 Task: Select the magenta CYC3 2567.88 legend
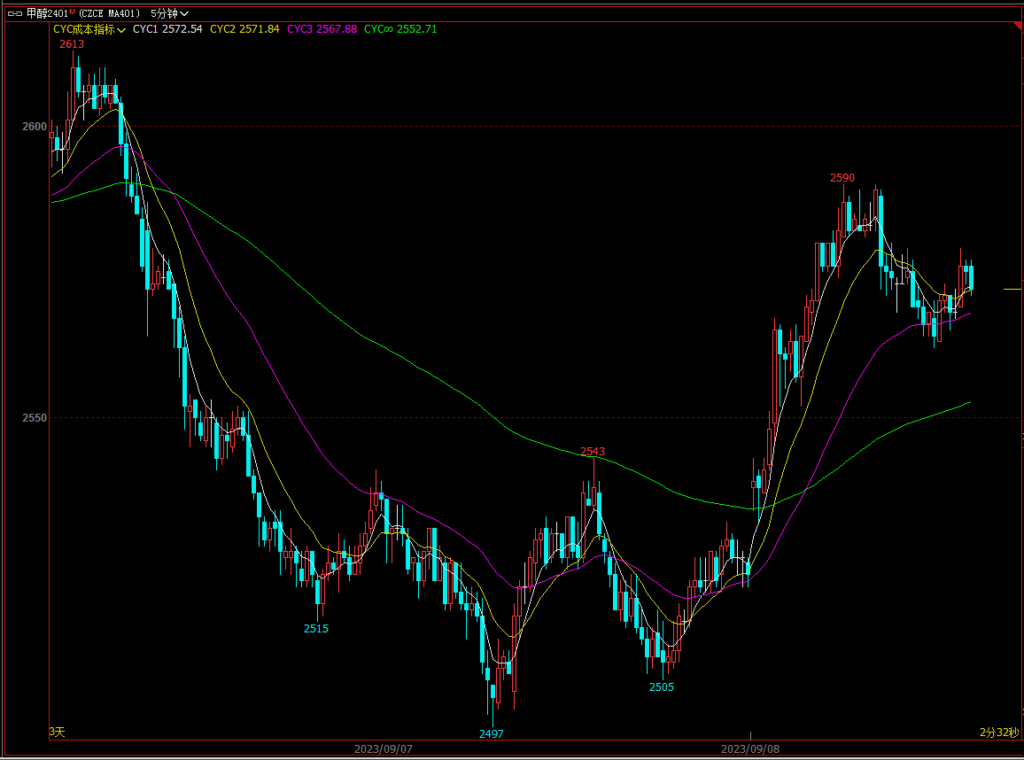pyautogui.click(x=321, y=29)
